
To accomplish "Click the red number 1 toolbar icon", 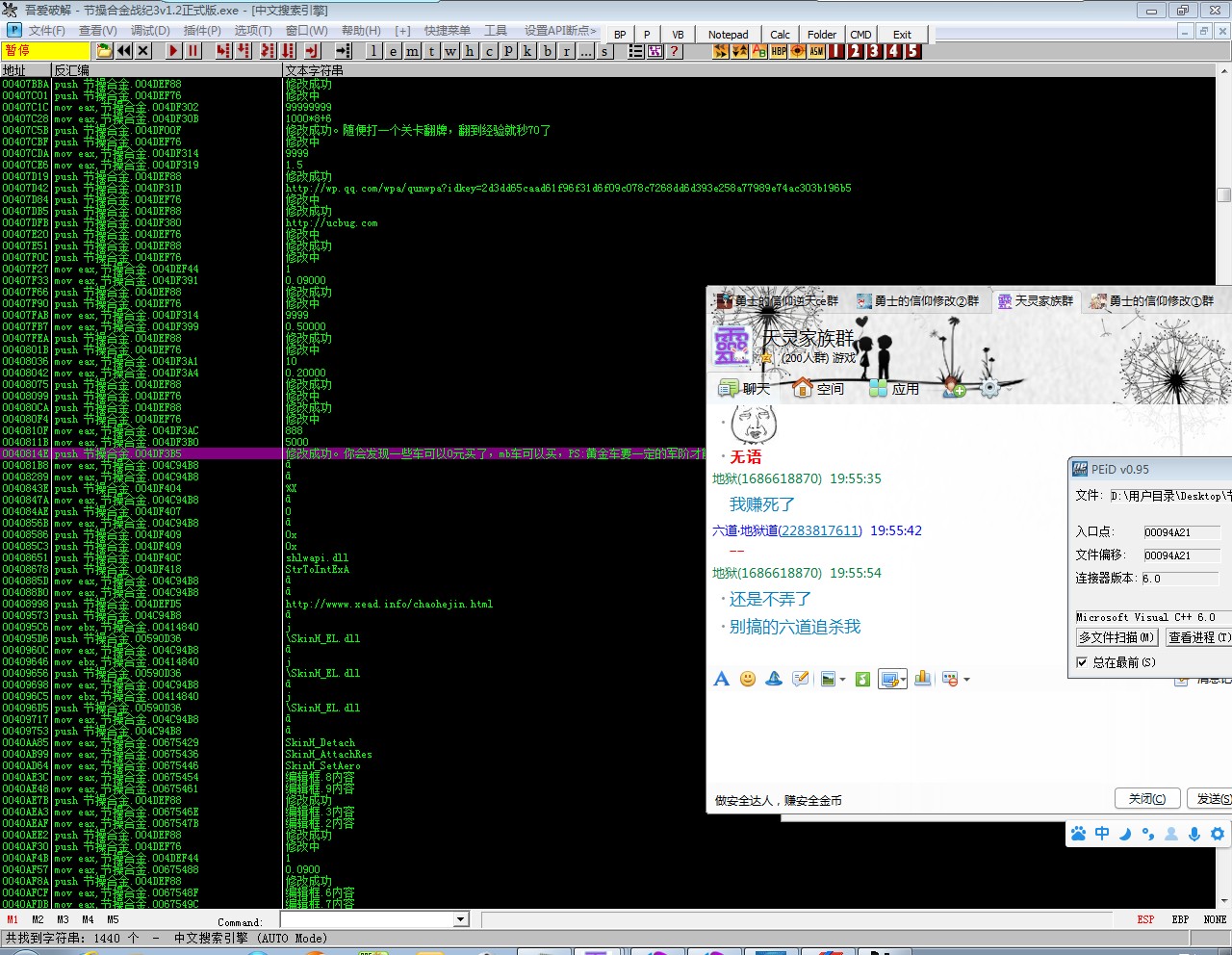I will pos(836,51).
